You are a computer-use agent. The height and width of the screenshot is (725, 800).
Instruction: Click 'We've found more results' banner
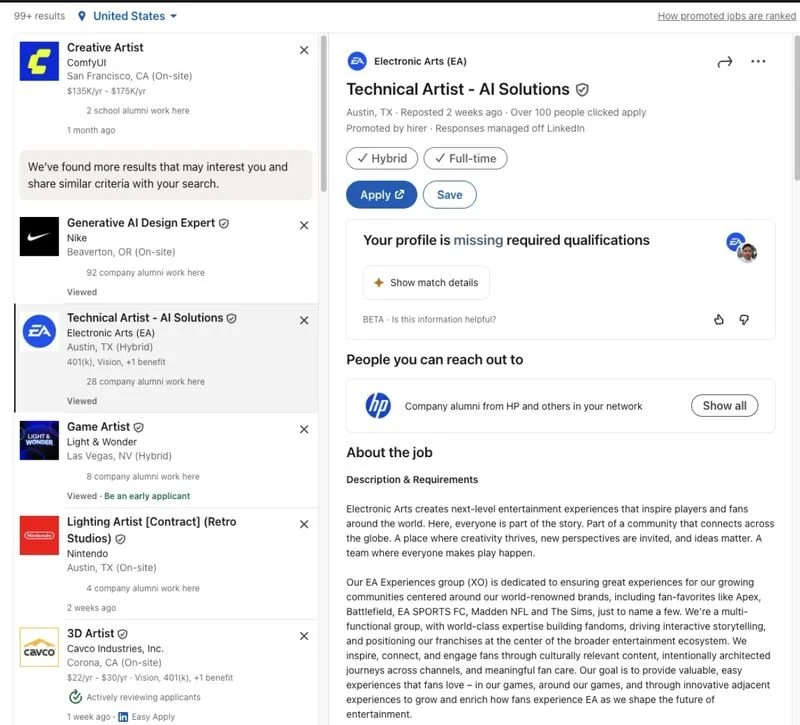(x=166, y=175)
